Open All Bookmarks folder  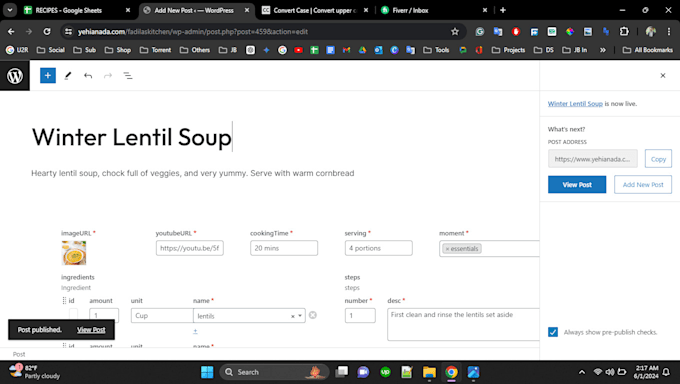647,50
